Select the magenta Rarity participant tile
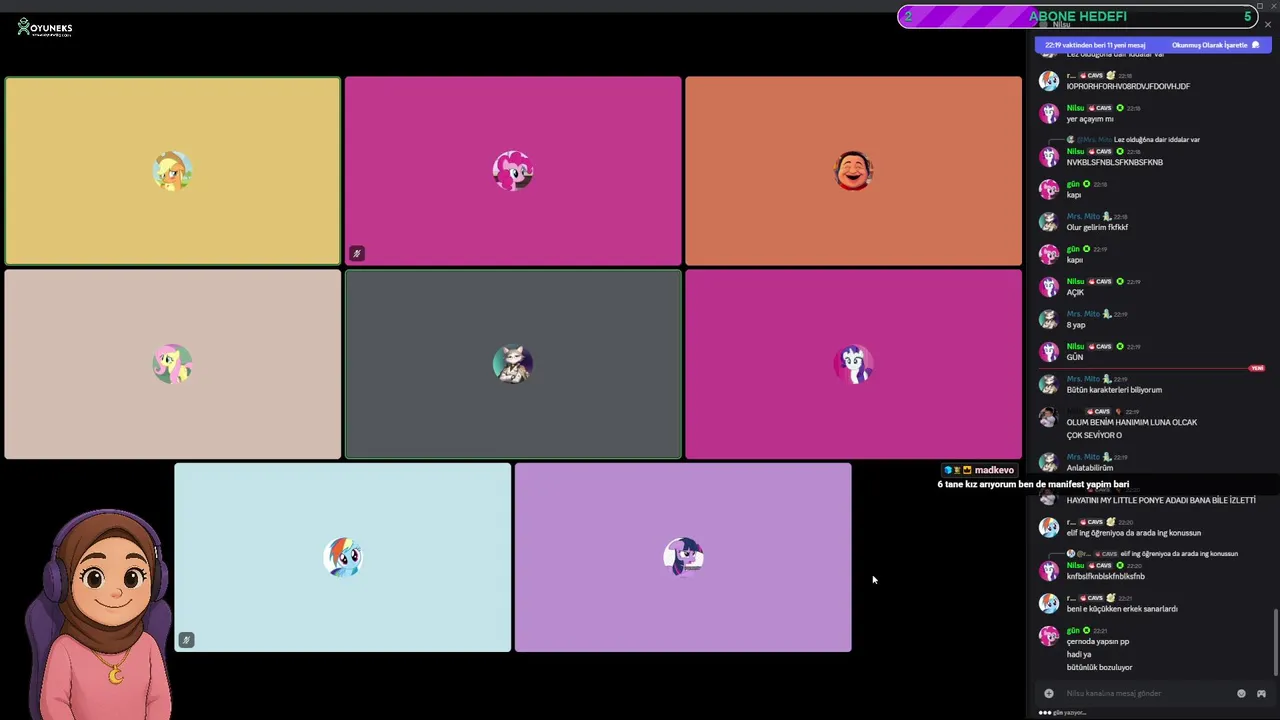Screen dimensions: 1280x720 point(853,364)
